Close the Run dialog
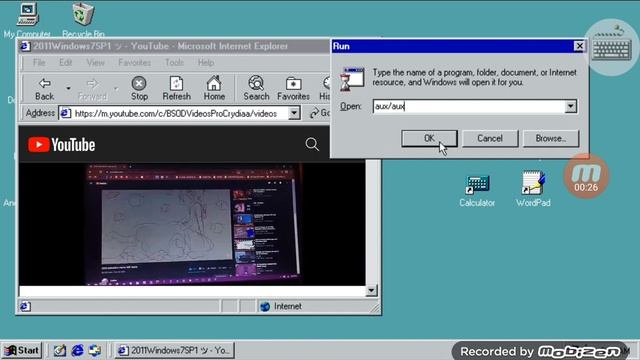The height and width of the screenshot is (360, 640). point(579,46)
